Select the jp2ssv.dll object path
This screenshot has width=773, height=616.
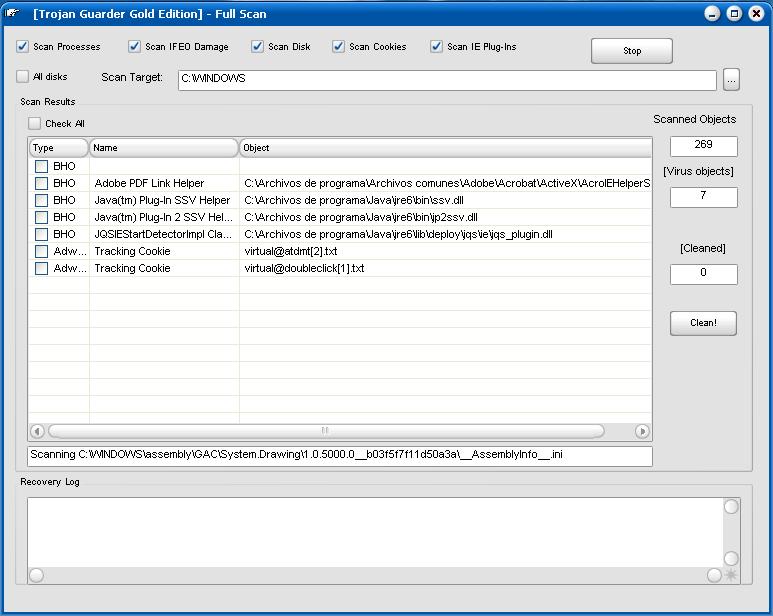[x=361, y=217]
